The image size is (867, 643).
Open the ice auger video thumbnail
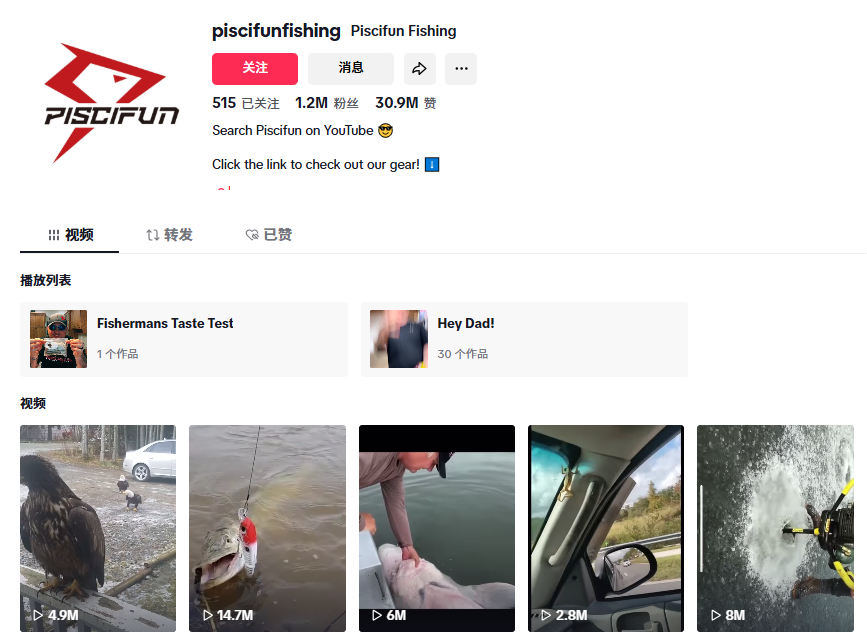pos(775,528)
